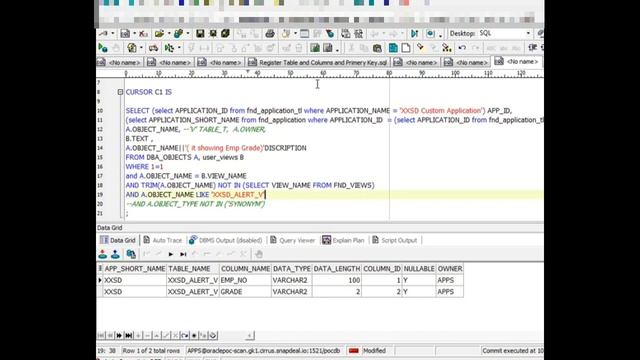Click the blank white page icon
Viewport: 640px width, 360px height.
point(406,48)
